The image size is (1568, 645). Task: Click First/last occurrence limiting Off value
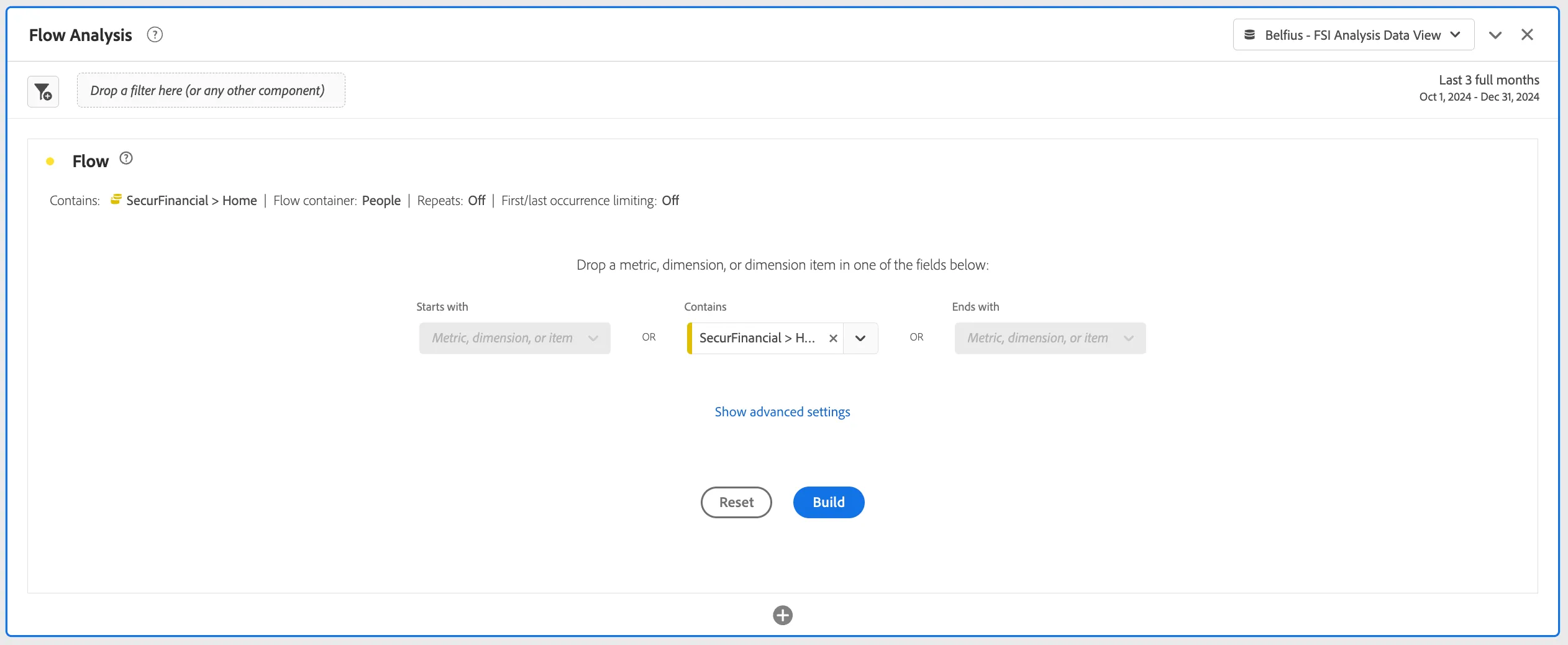tap(670, 200)
